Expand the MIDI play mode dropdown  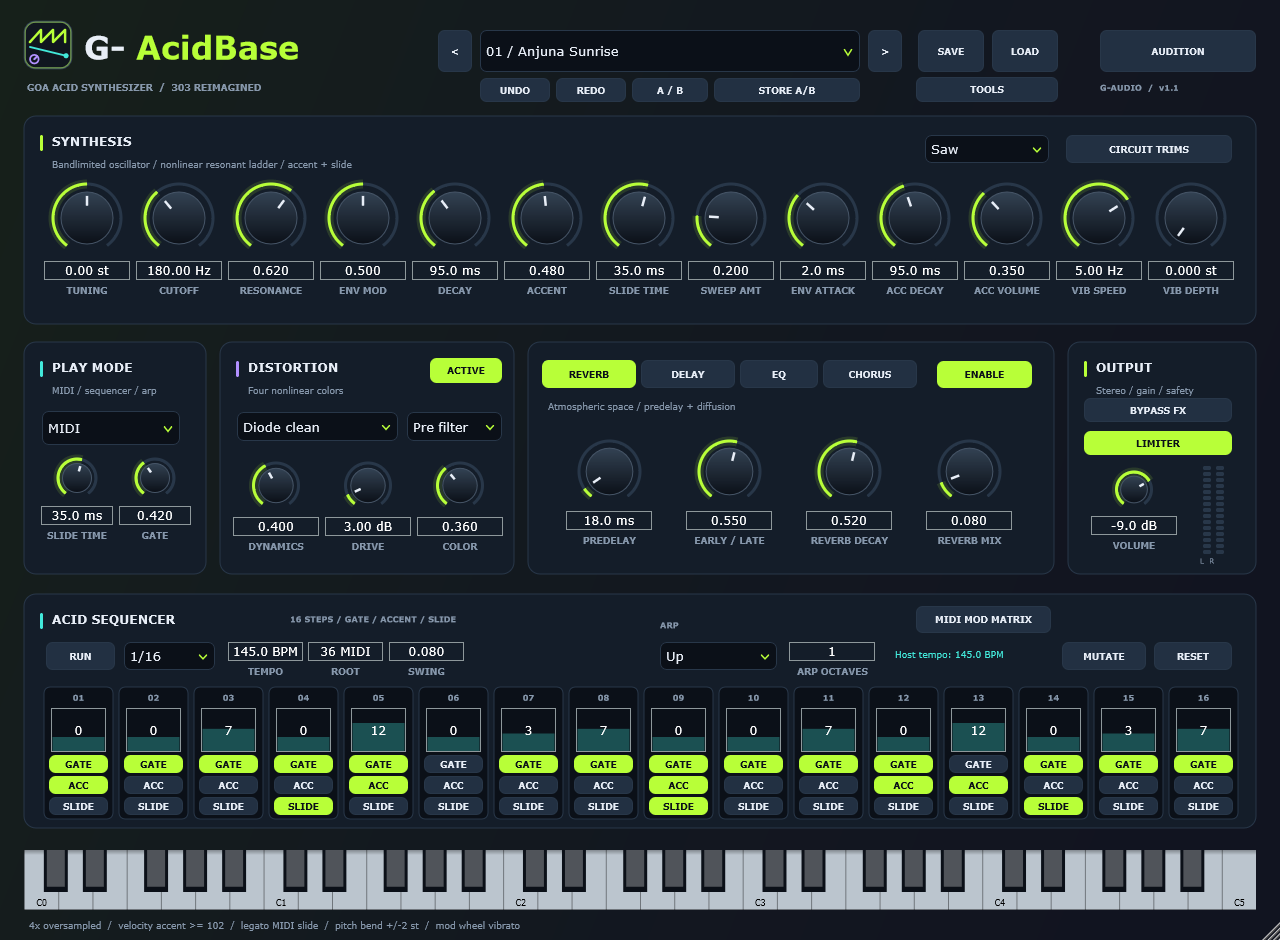111,428
